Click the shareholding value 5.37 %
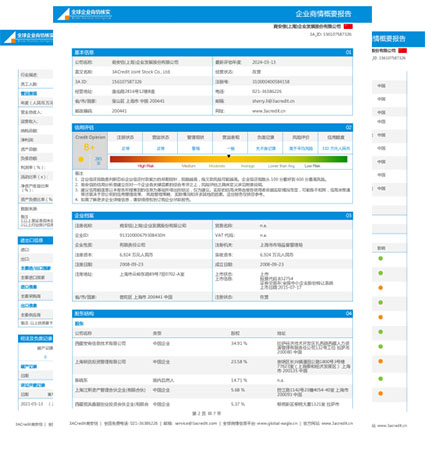 coord(238,404)
